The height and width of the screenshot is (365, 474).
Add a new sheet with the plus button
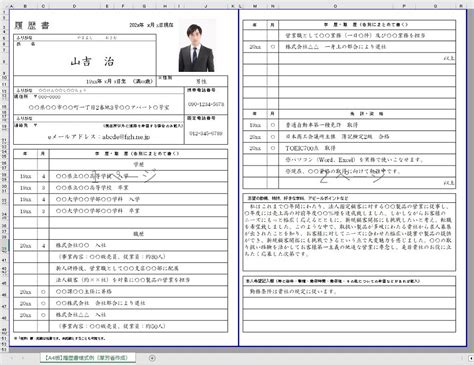coord(152,358)
